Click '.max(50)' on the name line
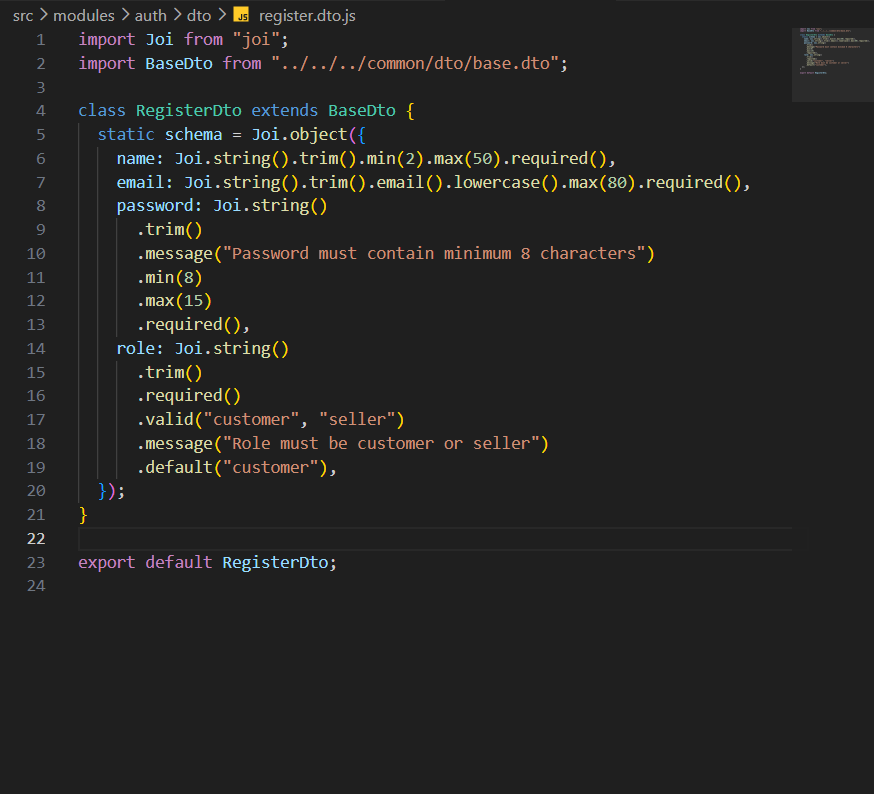 [x=464, y=158]
